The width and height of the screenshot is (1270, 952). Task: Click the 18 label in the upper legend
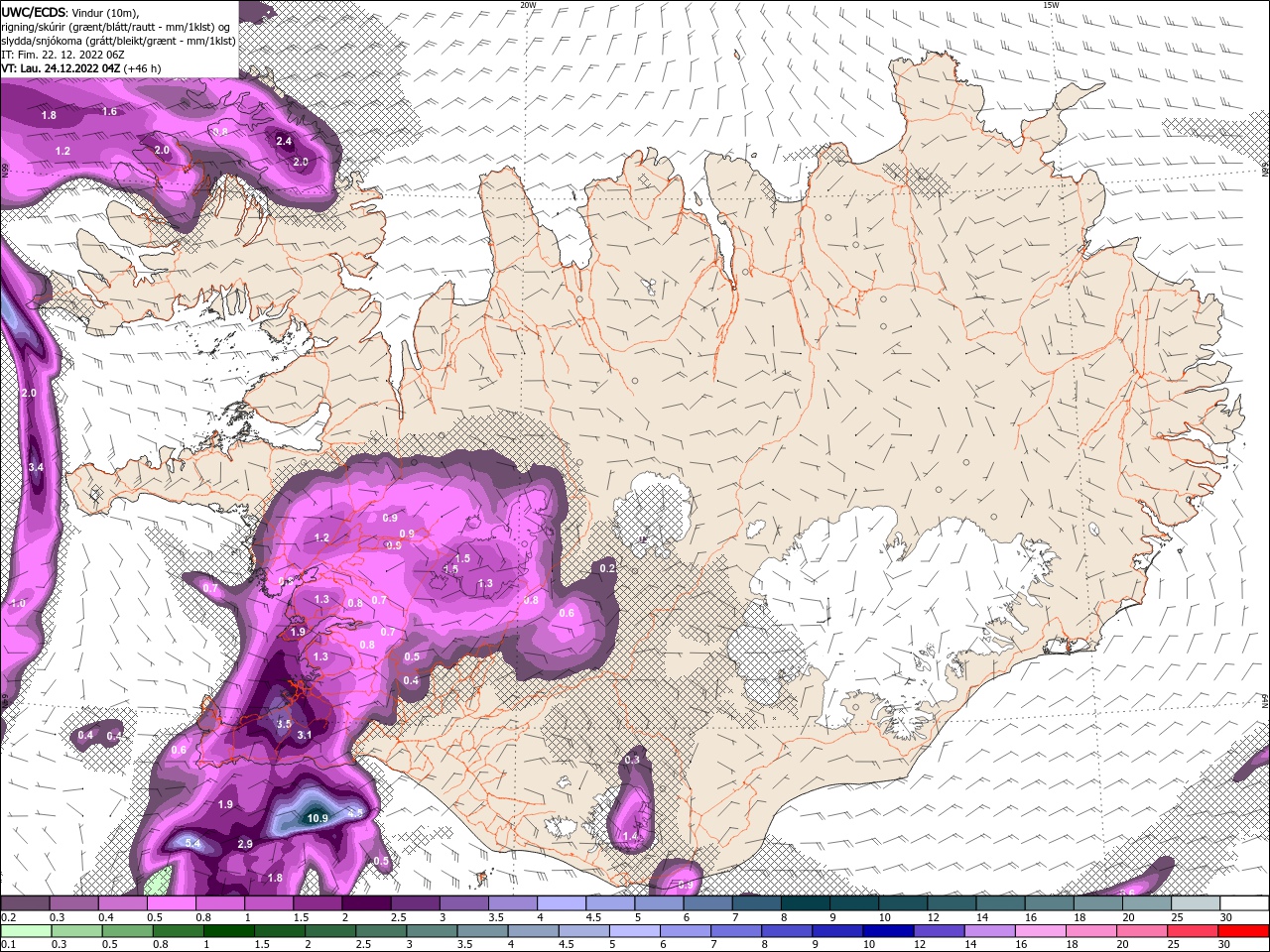(x=1079, y=917)
